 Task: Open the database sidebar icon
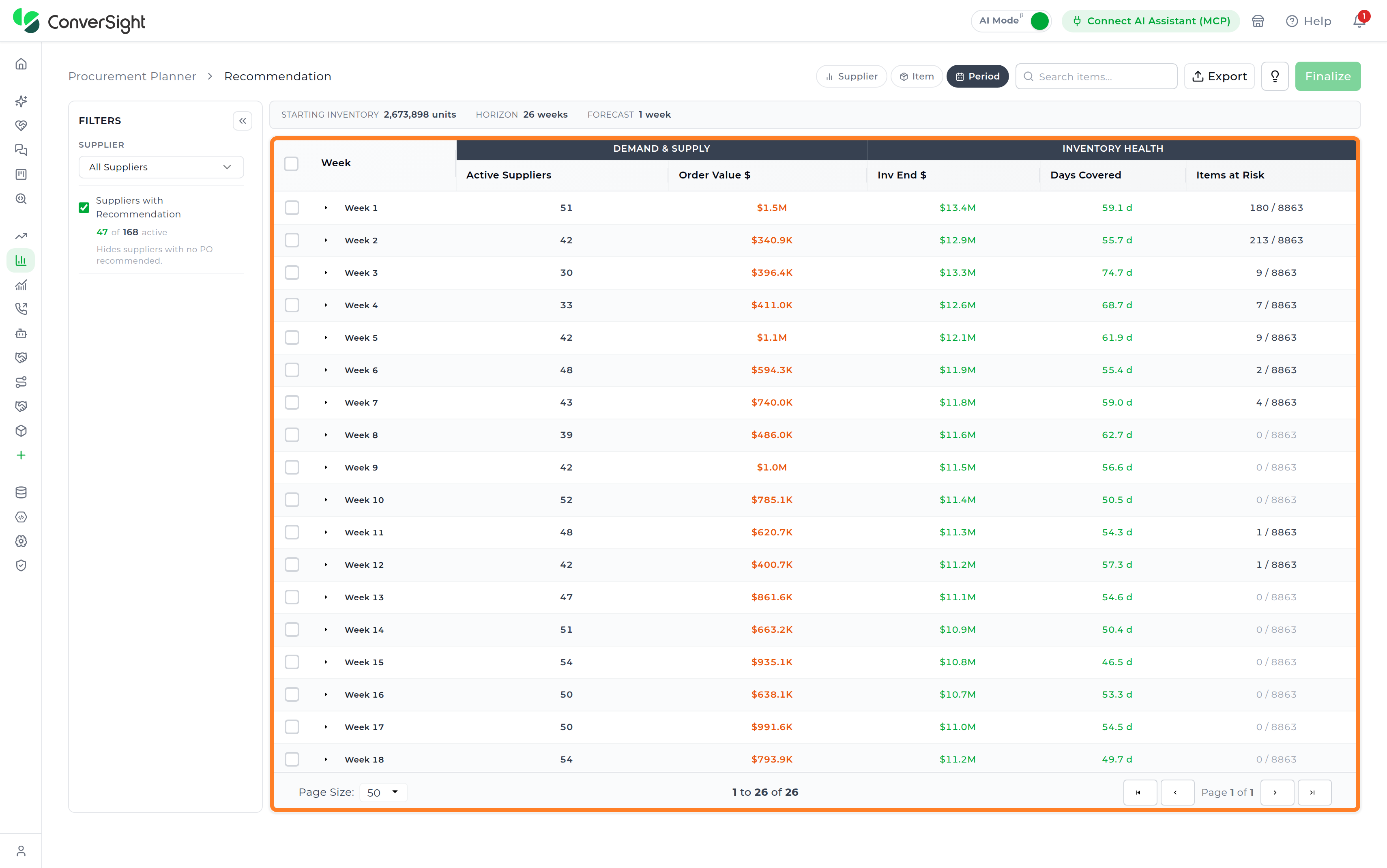(x=21, y=492)
